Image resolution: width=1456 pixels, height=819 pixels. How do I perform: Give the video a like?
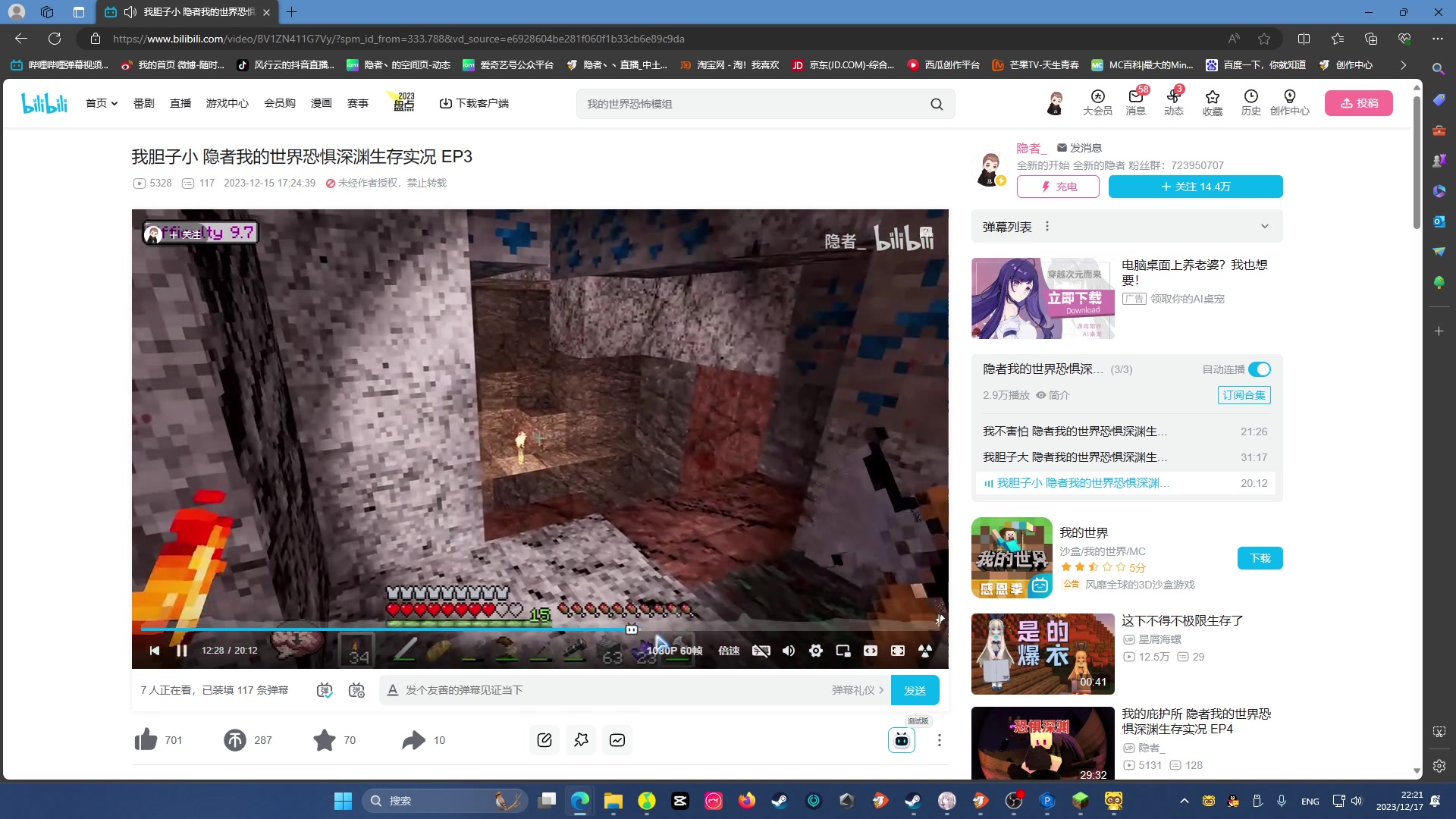pyautogui.click(x=146, y=739)
